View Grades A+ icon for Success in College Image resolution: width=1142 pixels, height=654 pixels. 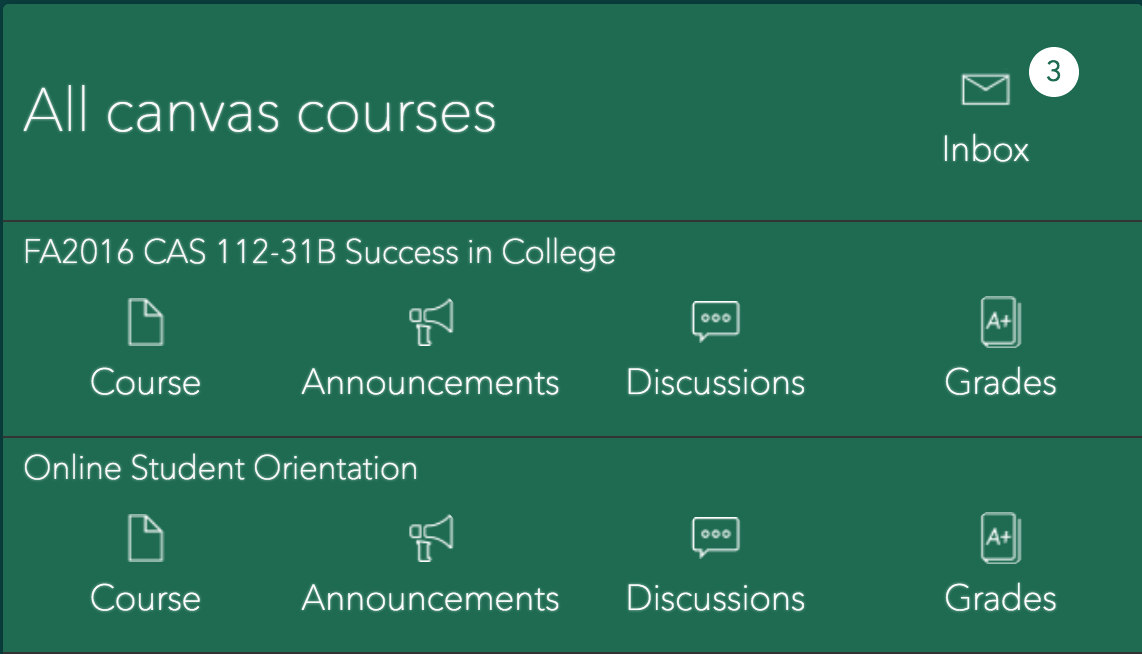click(x=1000, y=323)
